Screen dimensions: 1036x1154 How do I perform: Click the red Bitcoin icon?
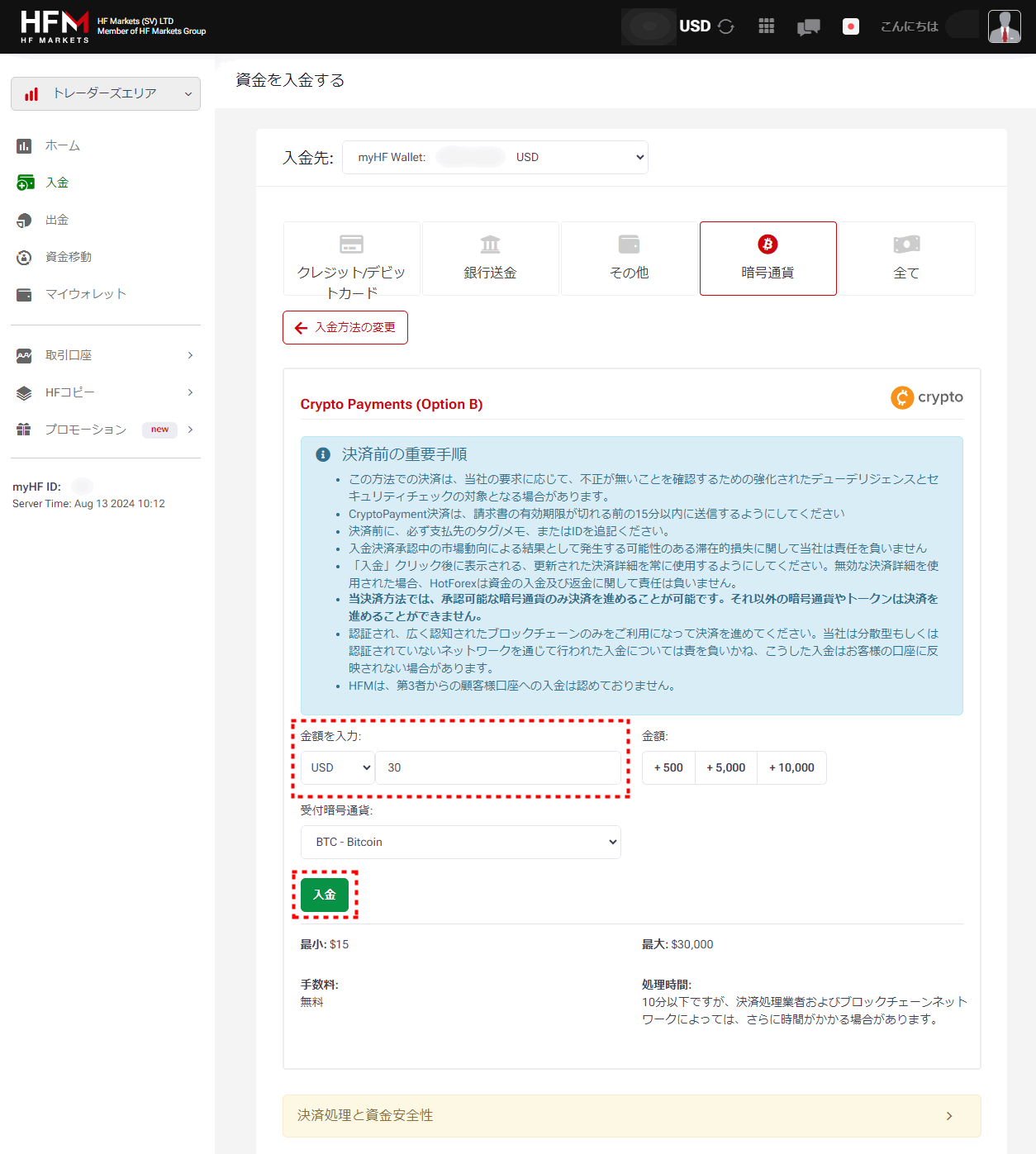coord(768,244)
